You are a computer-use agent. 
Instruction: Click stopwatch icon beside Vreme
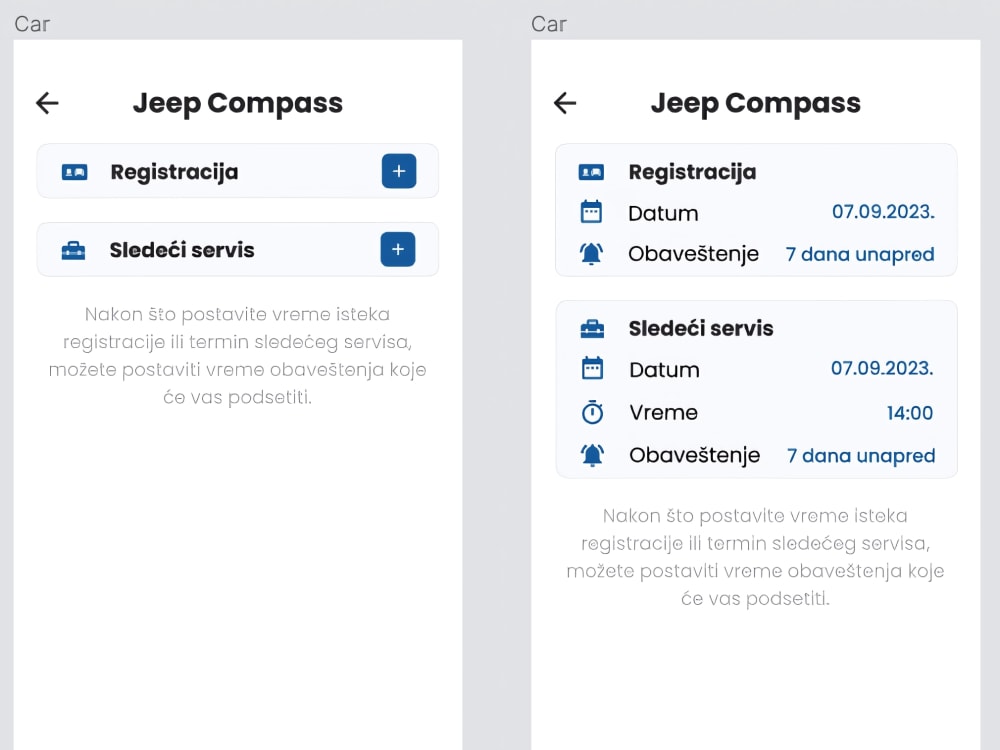pyautogui.click(x=592, y=412)
